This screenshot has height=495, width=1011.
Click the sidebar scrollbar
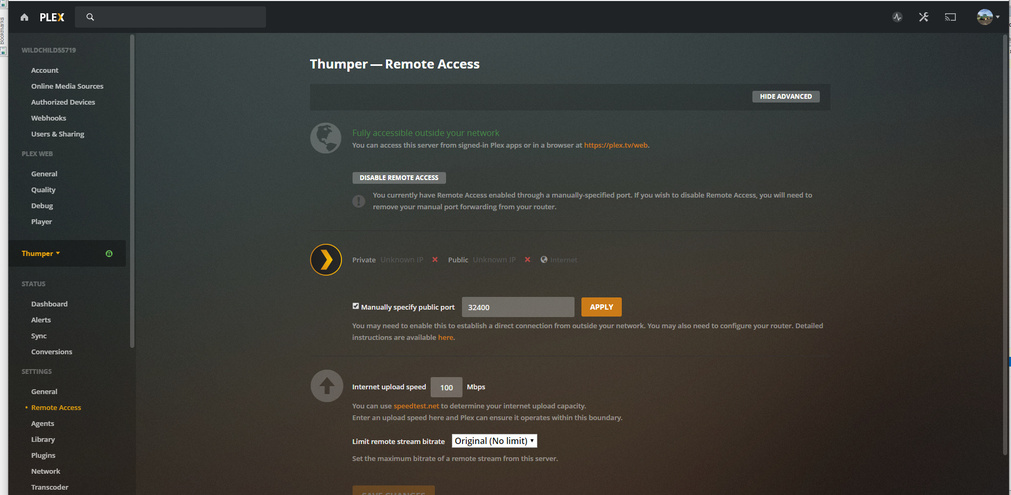(132, 191)
